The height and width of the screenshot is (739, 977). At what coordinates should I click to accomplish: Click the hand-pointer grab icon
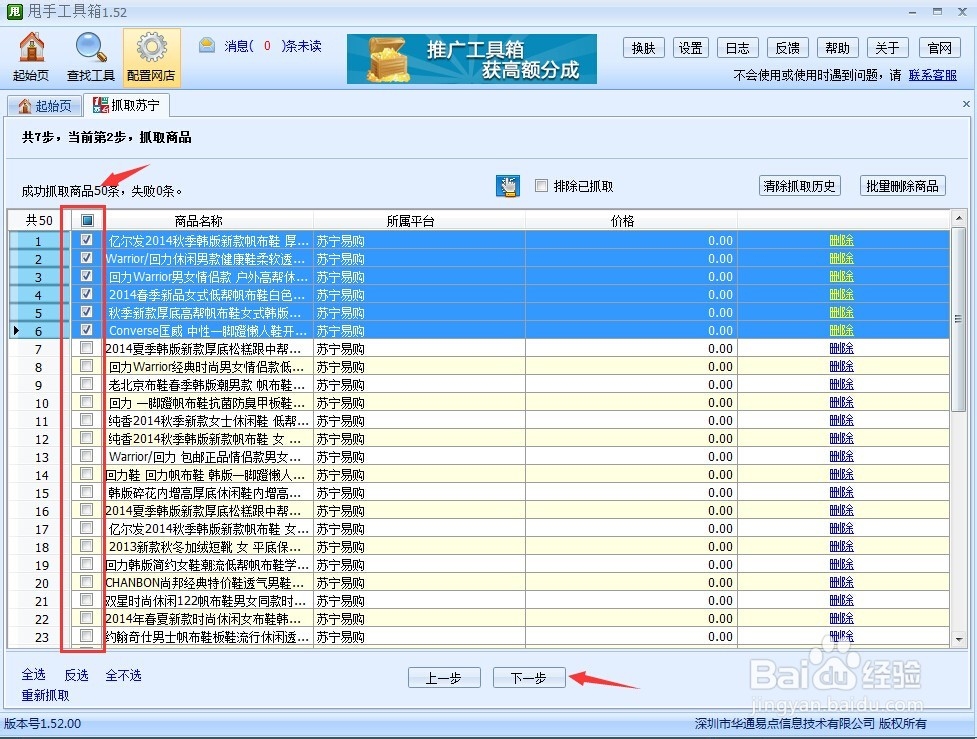[x=508, y=186]
